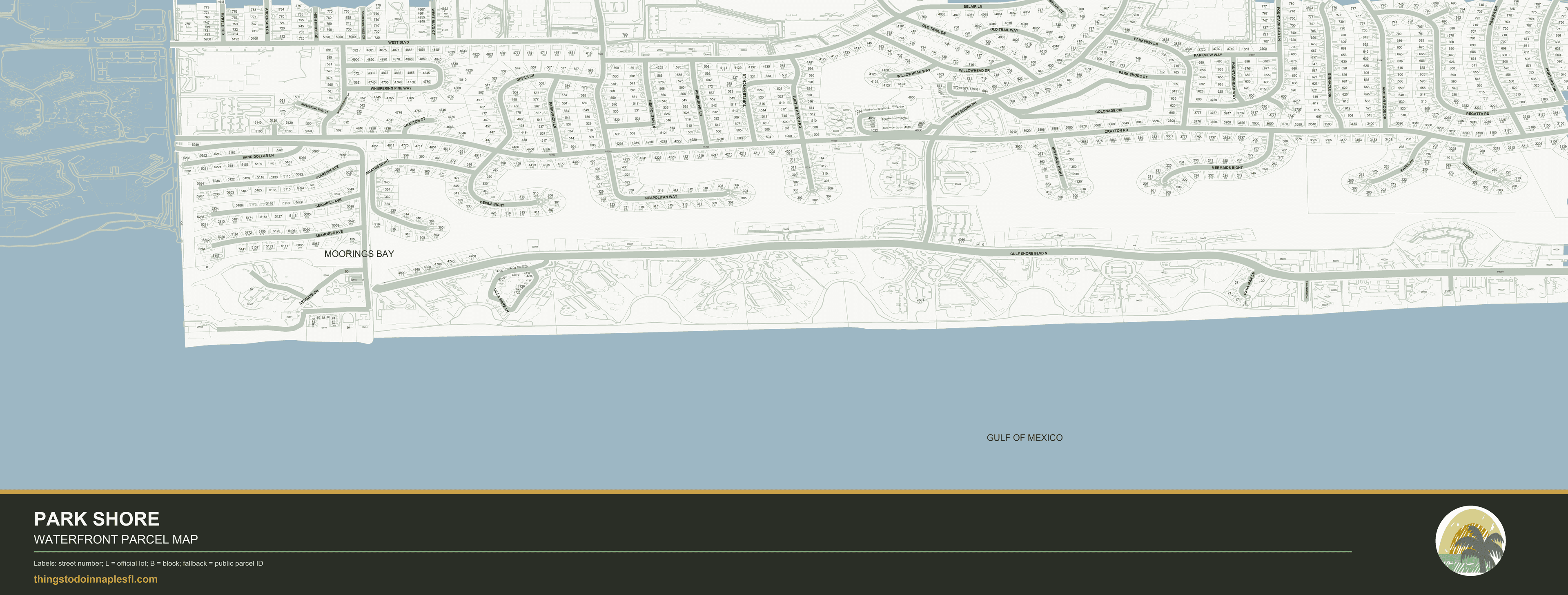The image size is (1568, 595).
Task: Click the TURTLE HATCH RD street label
Action: (796, 111)
